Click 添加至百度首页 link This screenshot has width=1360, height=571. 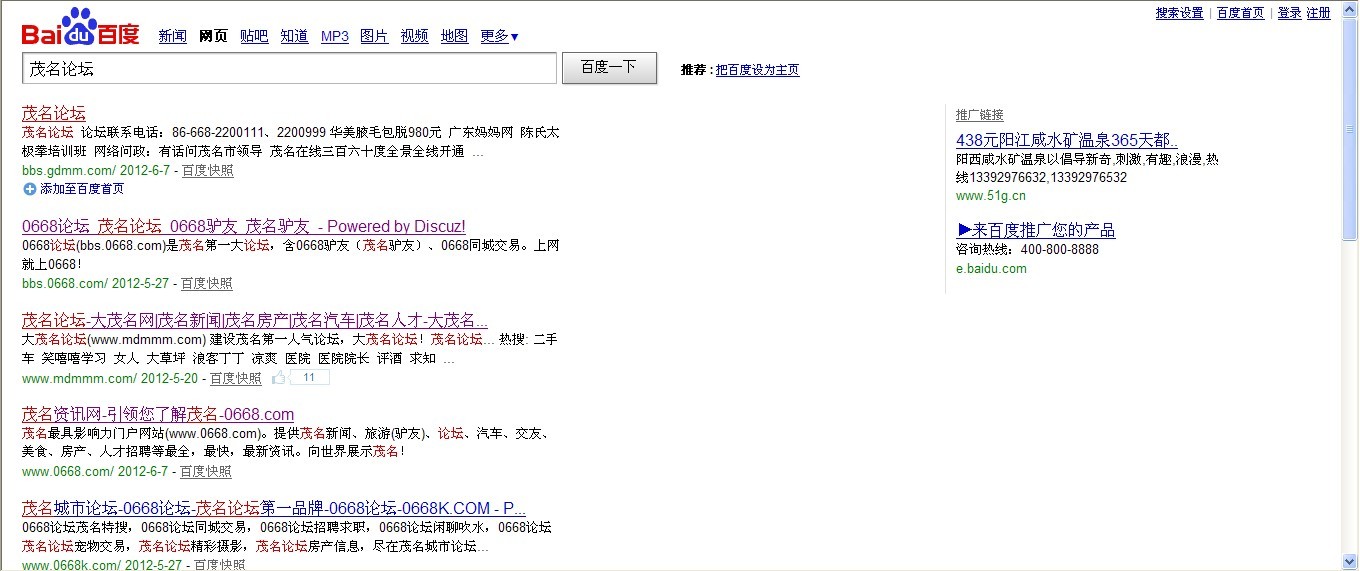pyautogui.click(x=81, y=189)
